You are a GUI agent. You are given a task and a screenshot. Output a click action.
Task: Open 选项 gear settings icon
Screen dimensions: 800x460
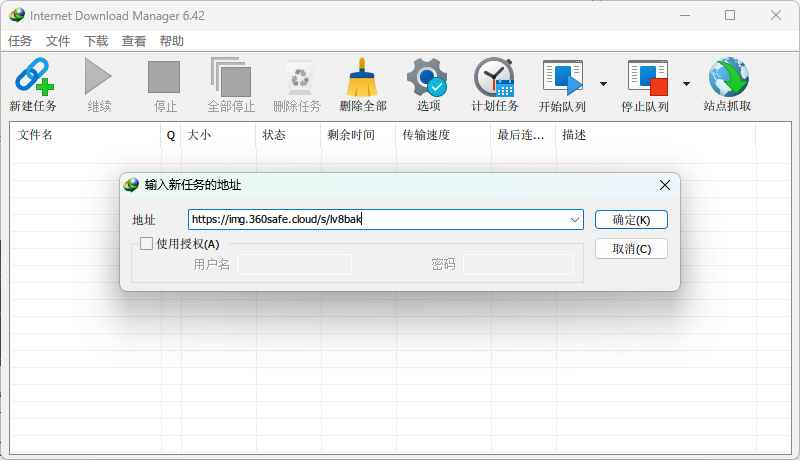(x=427, y=77)
